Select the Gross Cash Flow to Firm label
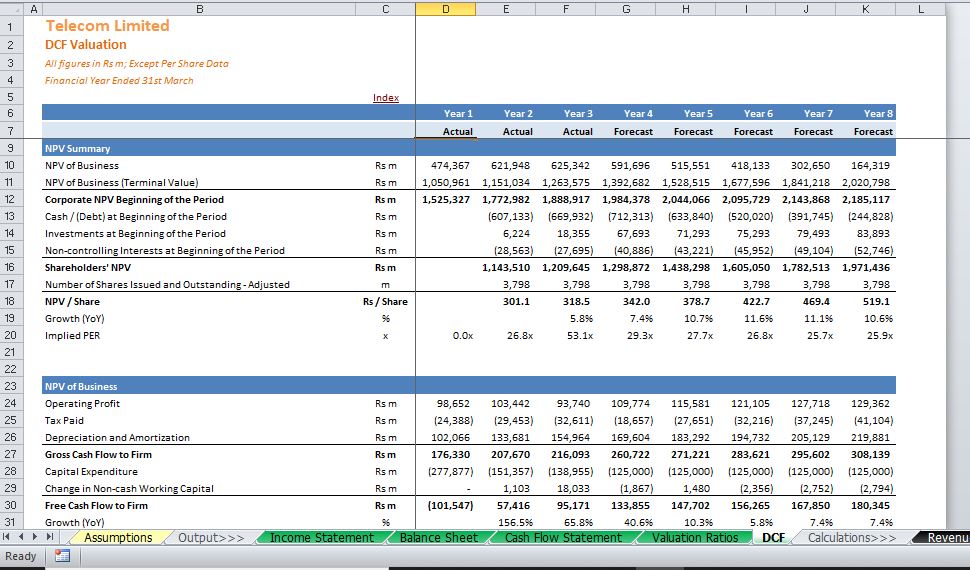The height and width of the screenshot is (570, 970). tap(98, 454)
